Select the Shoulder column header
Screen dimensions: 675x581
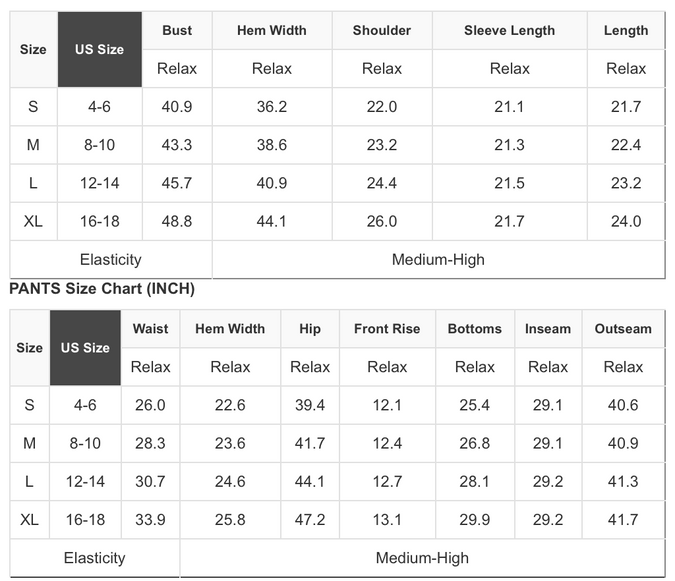coord(382,30)
